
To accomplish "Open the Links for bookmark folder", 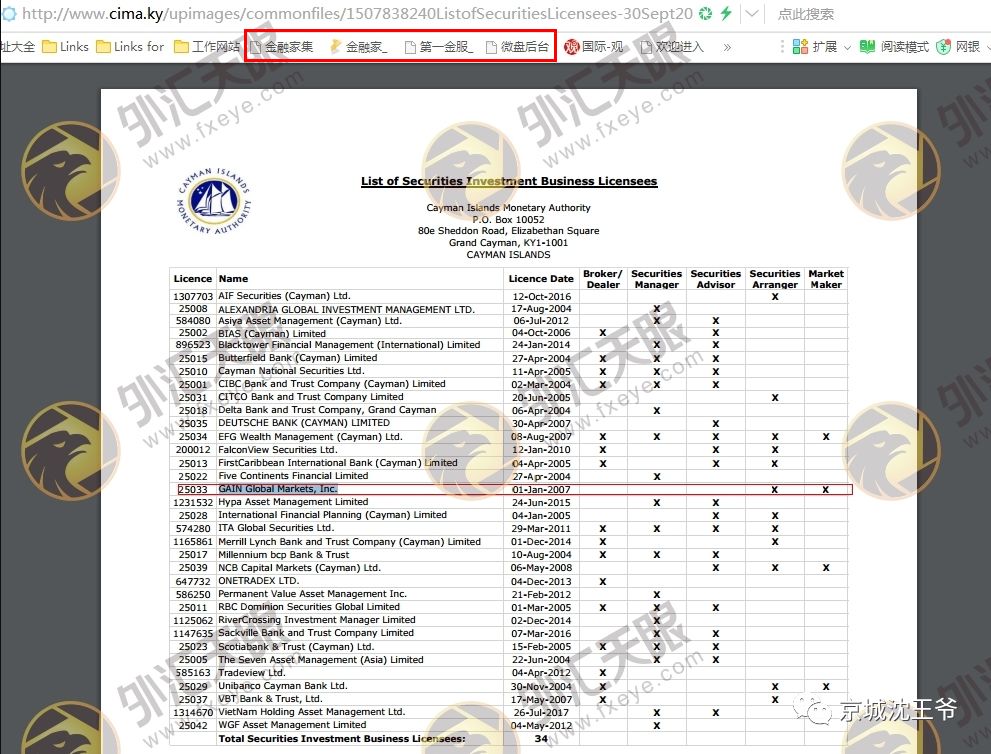I will [130, 47].
